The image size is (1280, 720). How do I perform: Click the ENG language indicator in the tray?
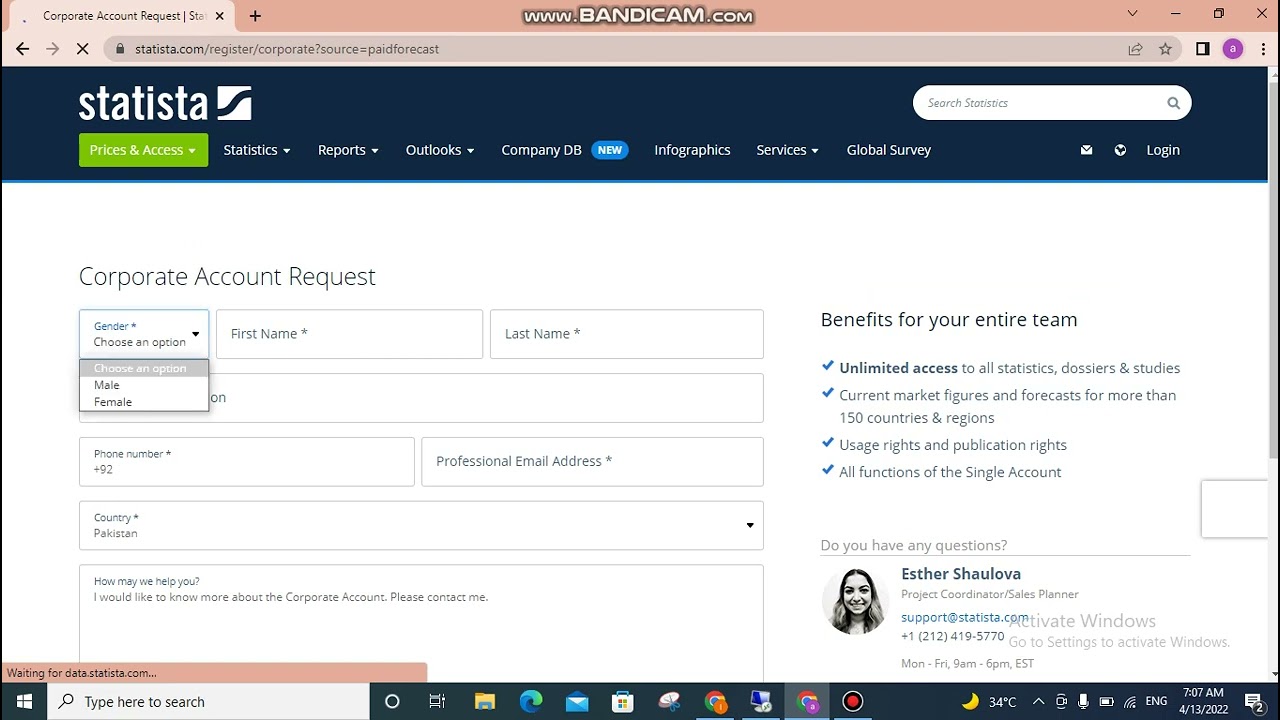[1156, 701]
